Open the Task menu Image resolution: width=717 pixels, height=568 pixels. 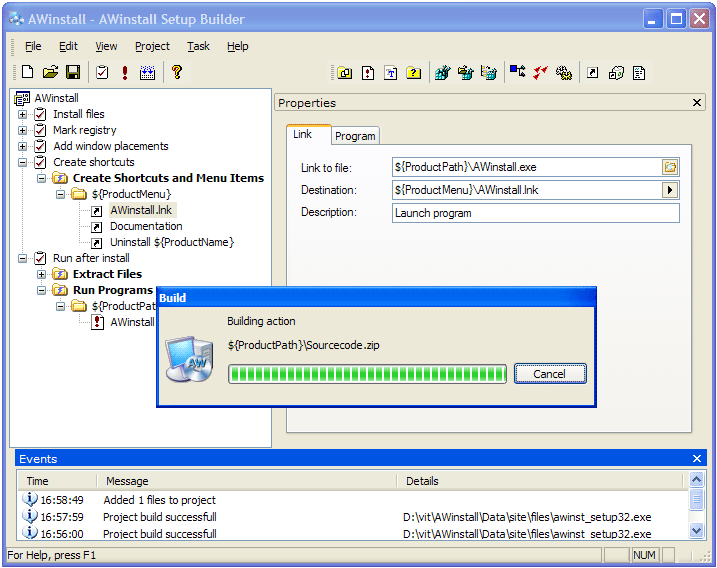pyautogui.click(x=198, y=46)
